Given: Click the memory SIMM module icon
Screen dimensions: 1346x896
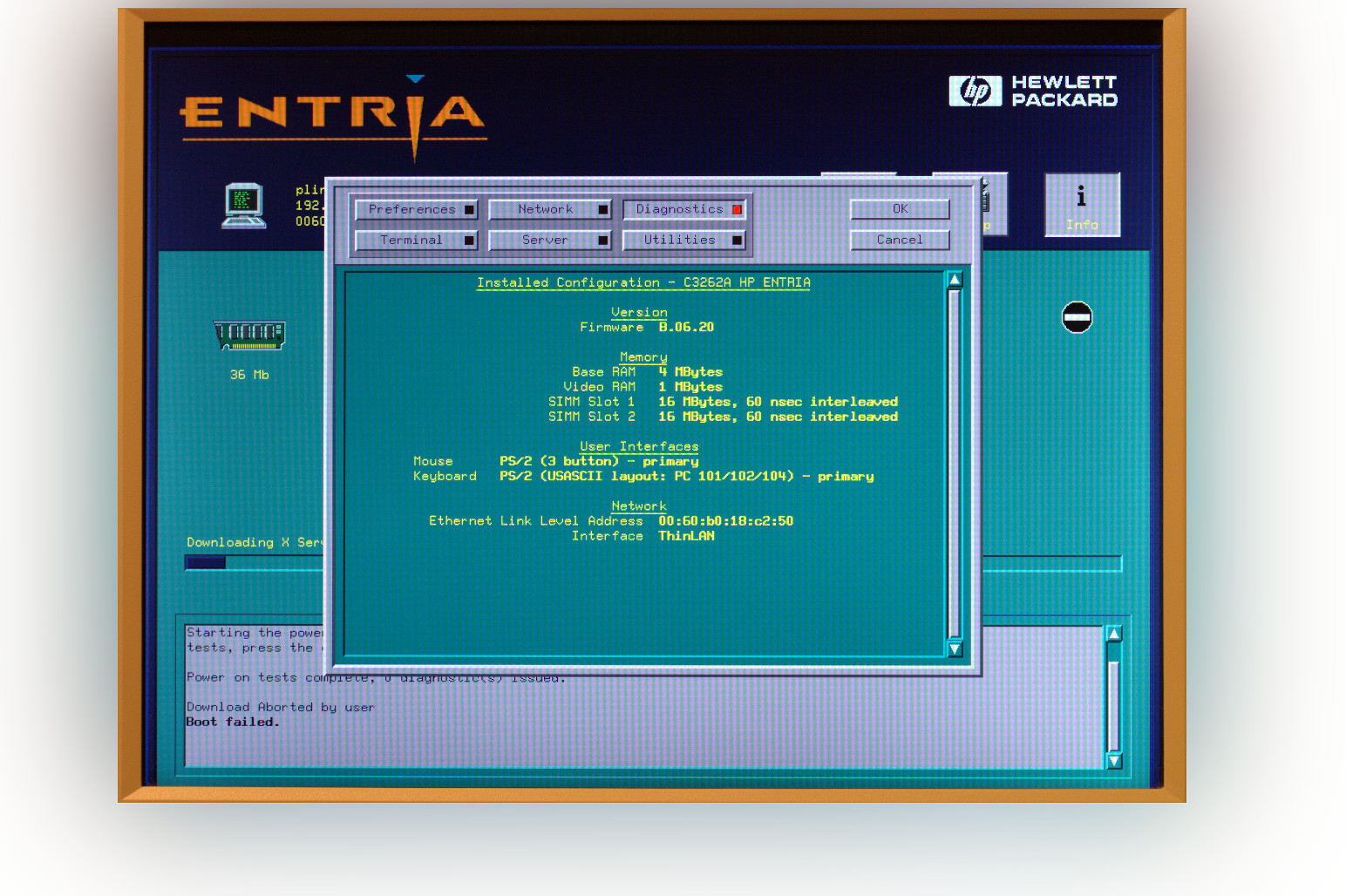Looking at the screenshot, I should click(249, 335).
